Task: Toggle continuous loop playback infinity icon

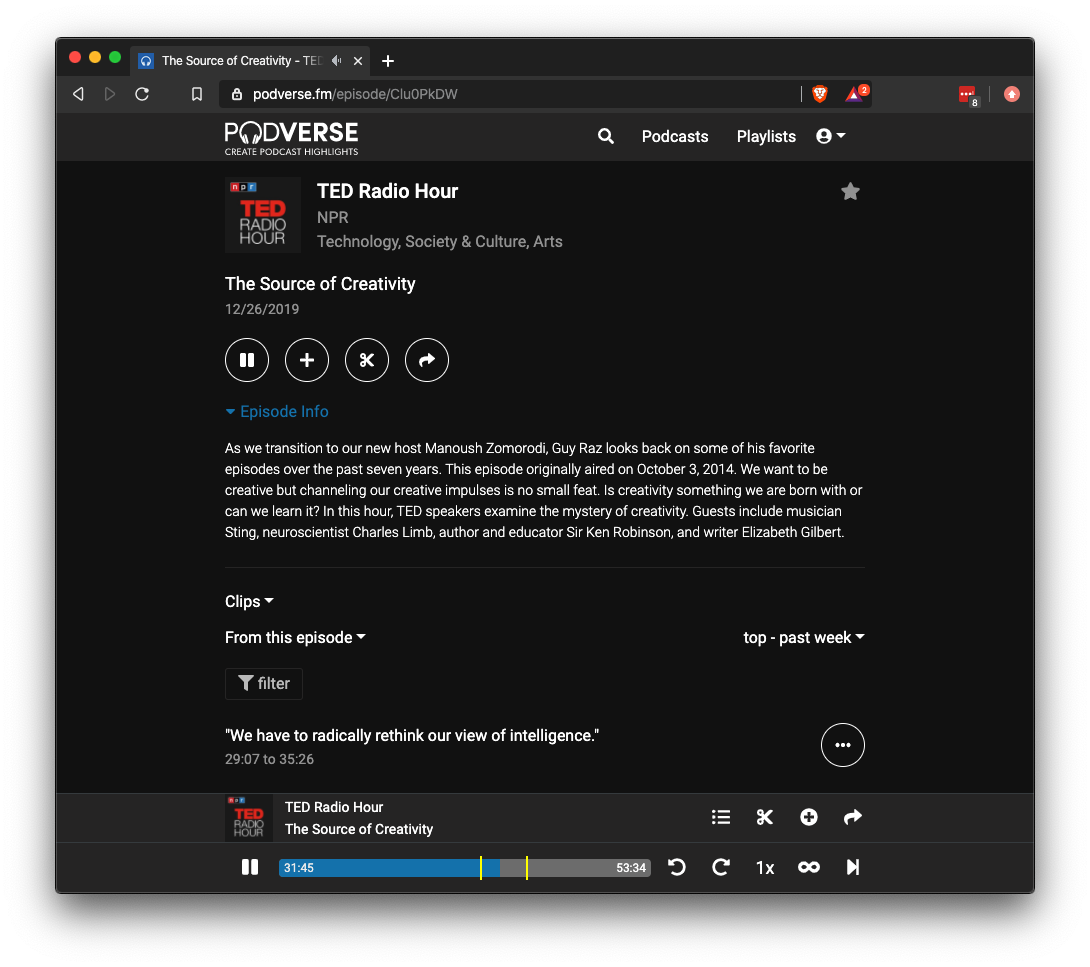Action: click(809, 868)
